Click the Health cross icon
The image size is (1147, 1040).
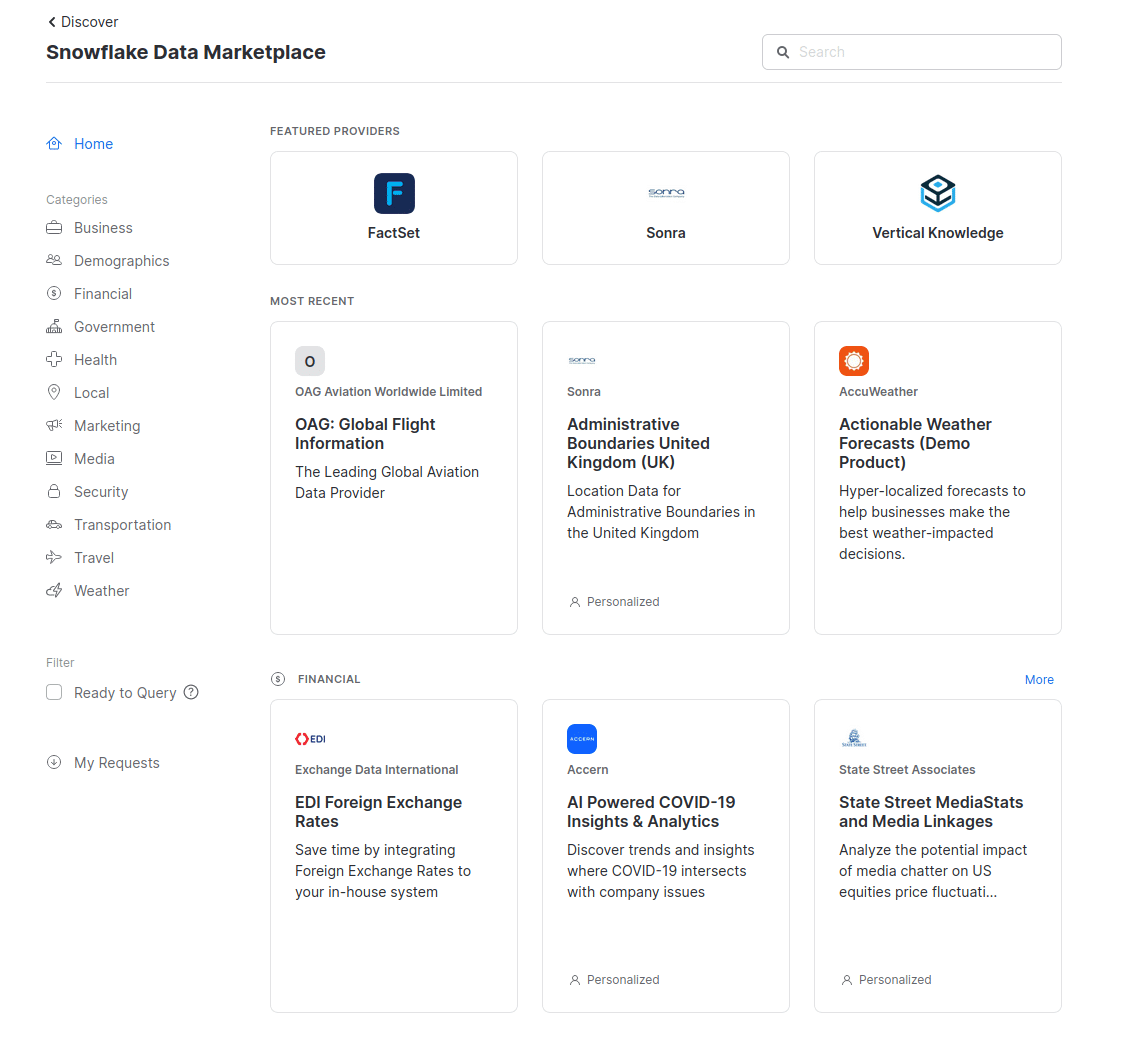coord(54,359)
